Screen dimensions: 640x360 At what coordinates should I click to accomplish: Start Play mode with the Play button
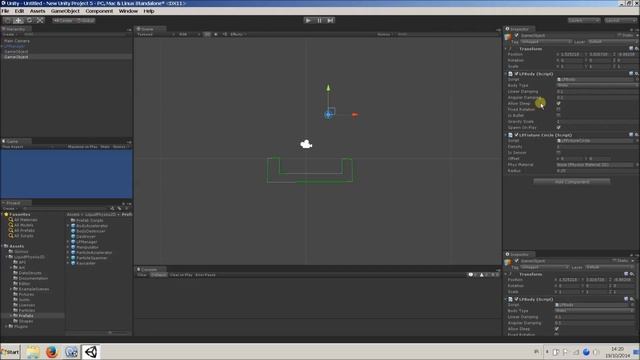(x=308, y=20)
